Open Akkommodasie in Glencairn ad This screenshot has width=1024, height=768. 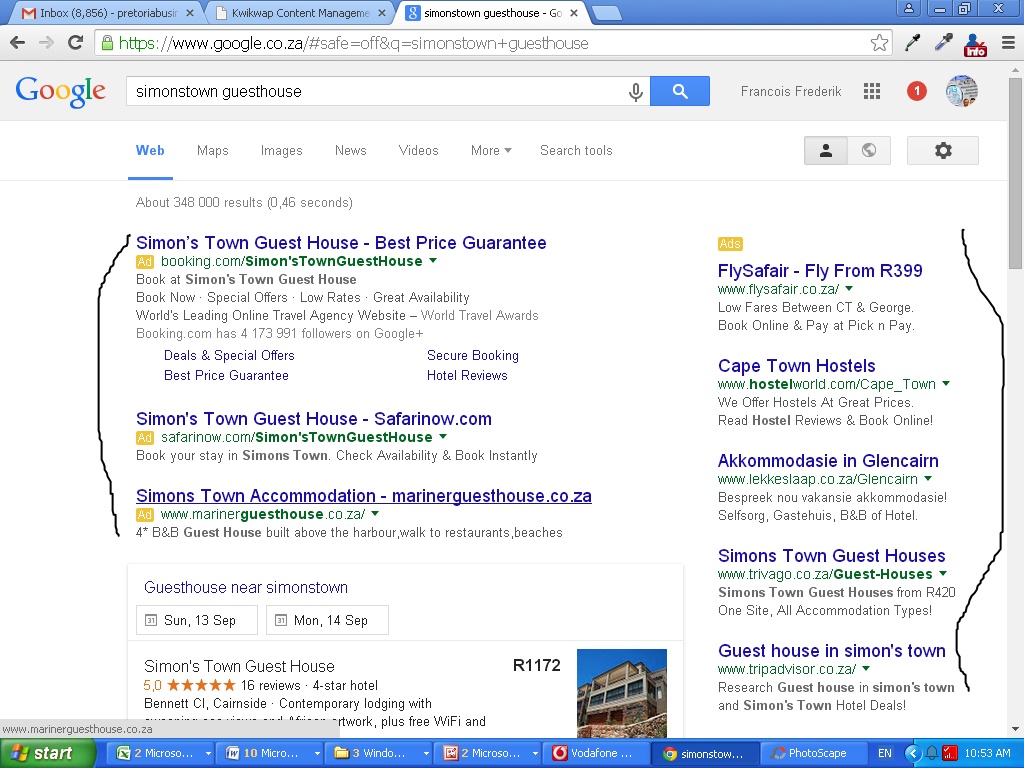pyautogui.click(x=828, y=460)
